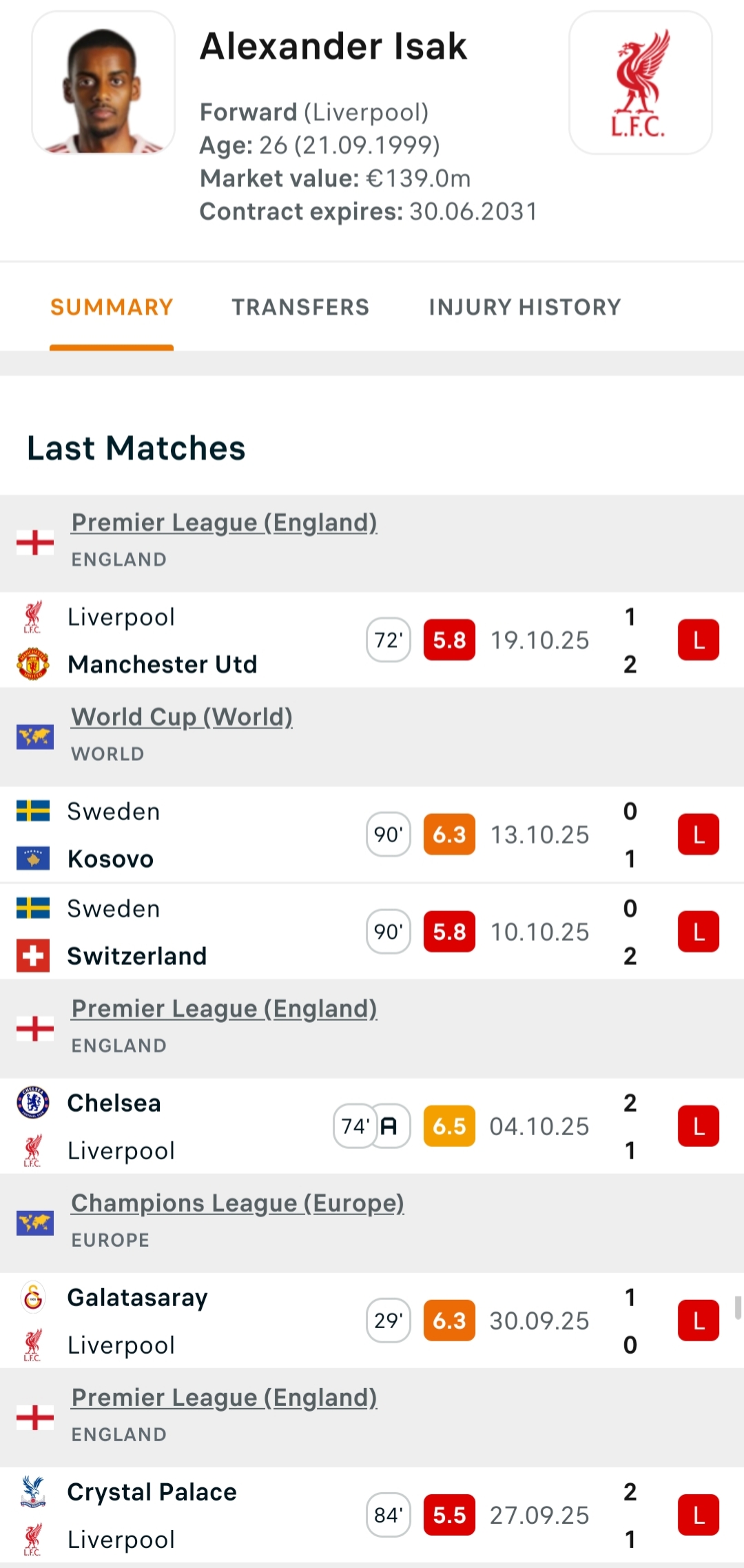Select the Summary tab
The image size is (744, 1568).
pos(112,307)
